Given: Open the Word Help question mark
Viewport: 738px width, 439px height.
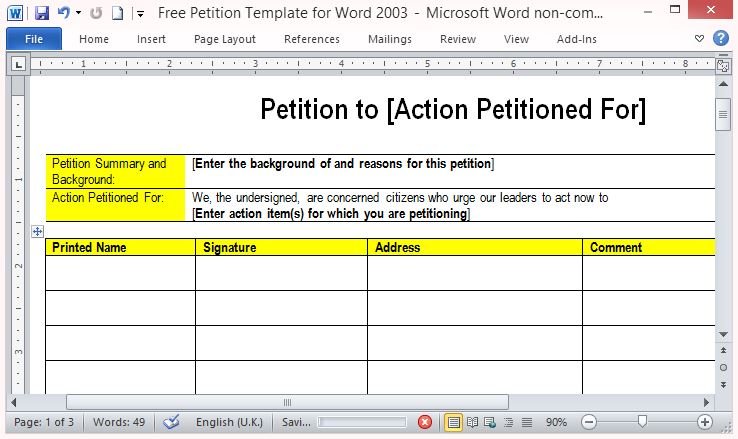Looking at the screenshot, I should coord(720,39).
